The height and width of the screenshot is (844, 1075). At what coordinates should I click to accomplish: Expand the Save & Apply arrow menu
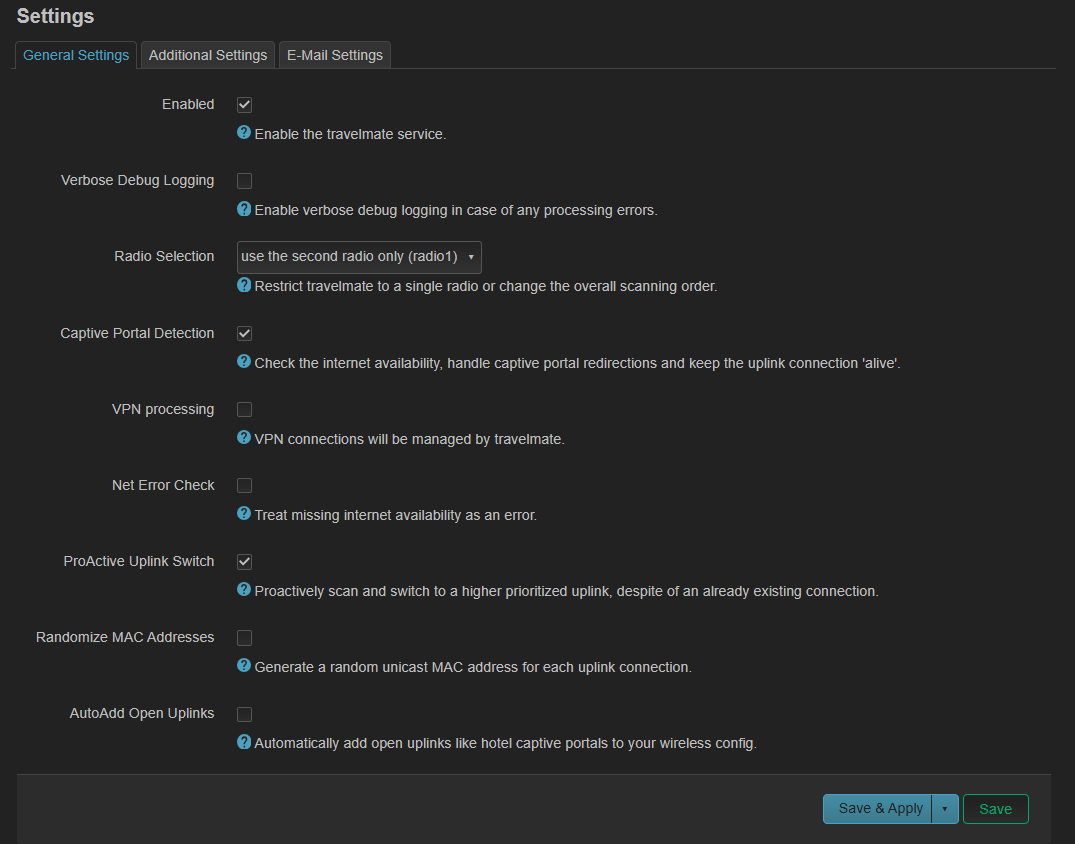945,809
